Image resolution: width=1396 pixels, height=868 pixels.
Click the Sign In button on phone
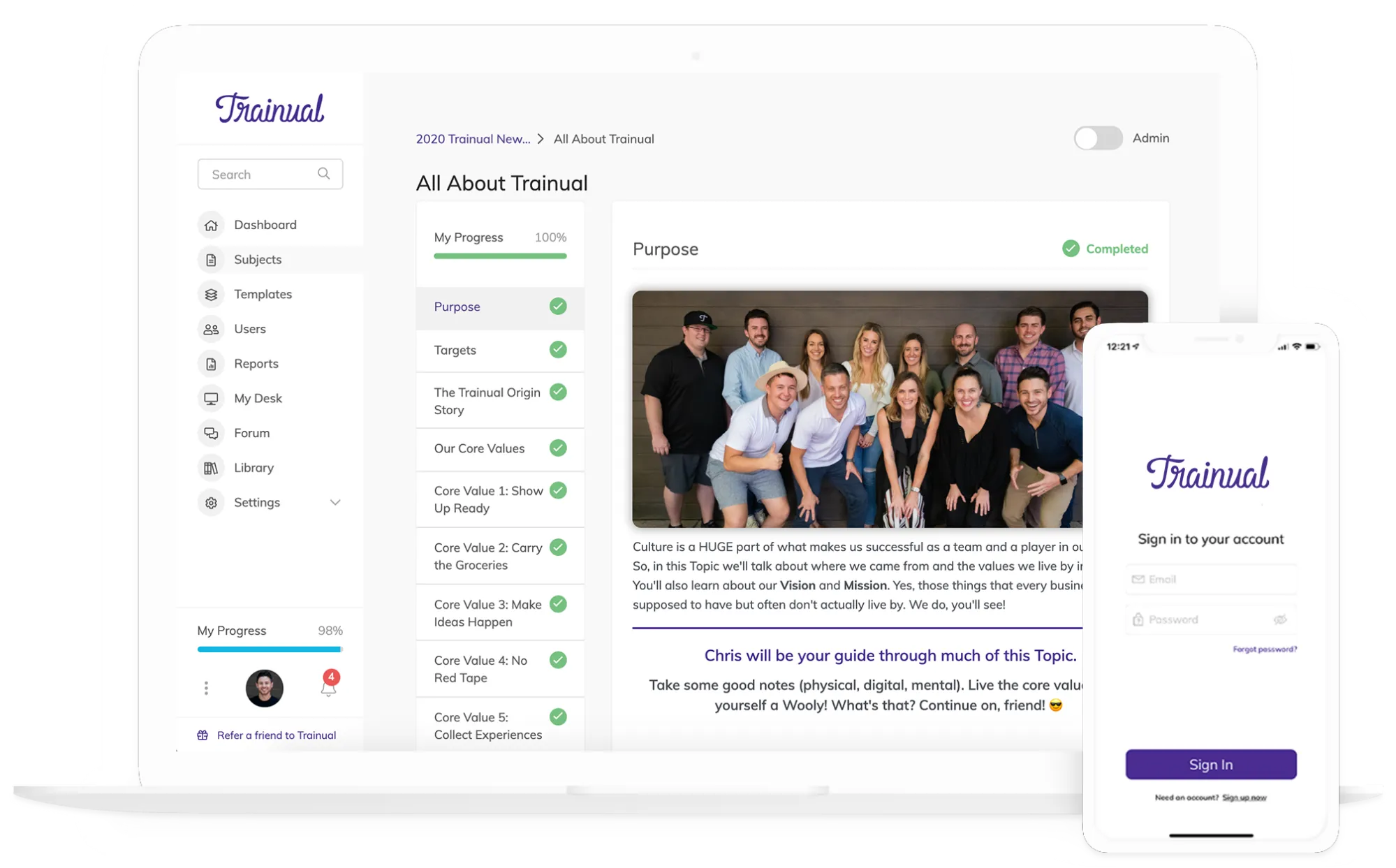click(1211, 765)
